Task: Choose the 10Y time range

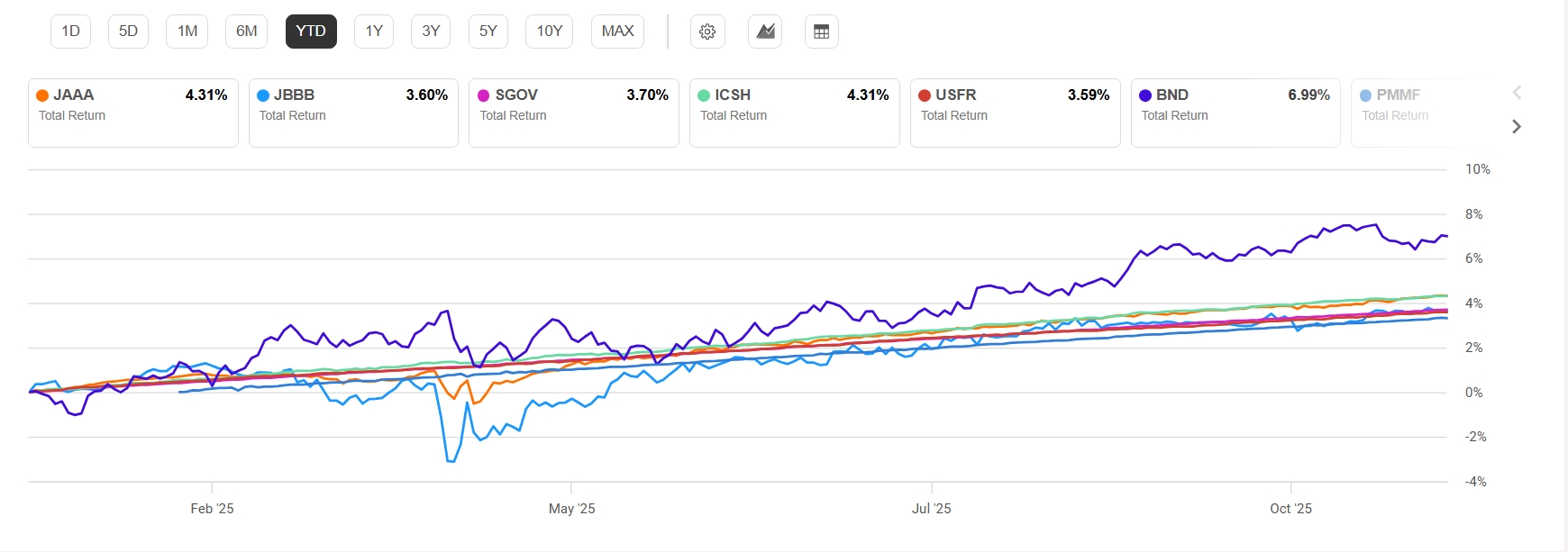Action: pos(549,32)
